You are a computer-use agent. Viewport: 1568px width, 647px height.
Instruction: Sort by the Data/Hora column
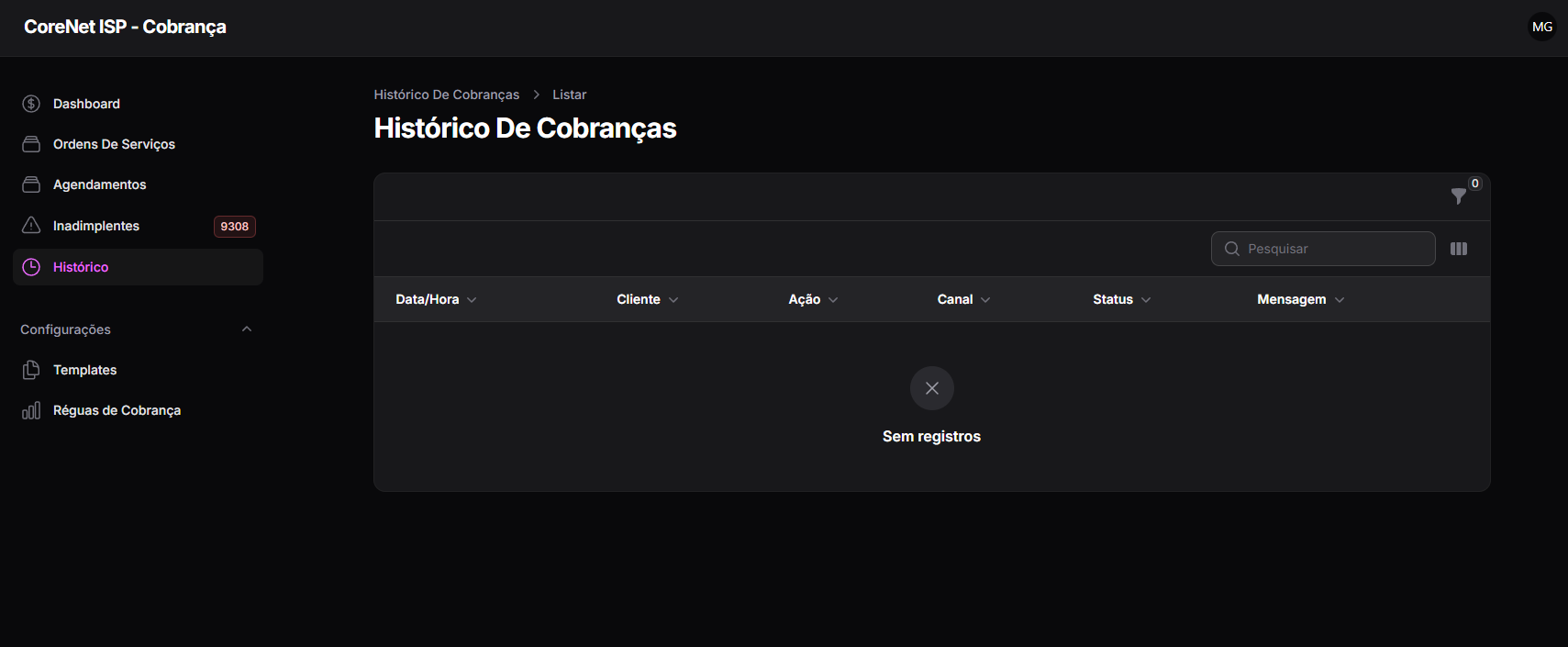click(436, 299)
